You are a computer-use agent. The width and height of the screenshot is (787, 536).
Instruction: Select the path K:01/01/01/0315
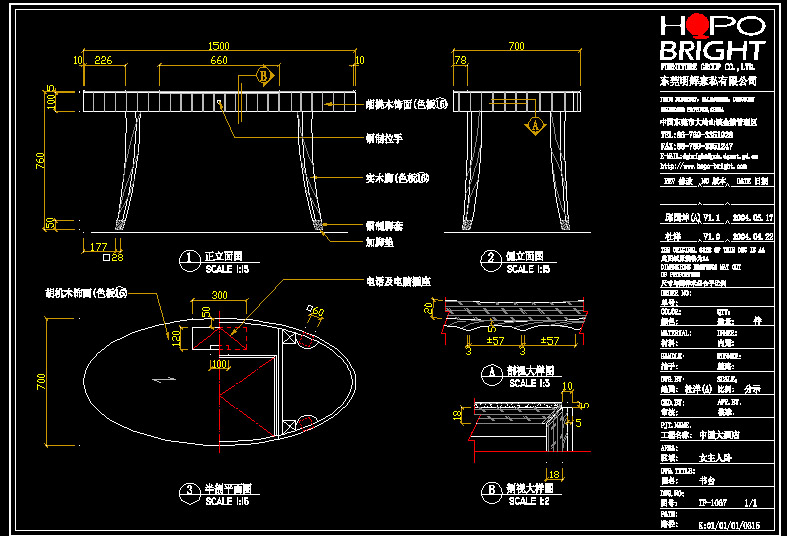(729, 525)
